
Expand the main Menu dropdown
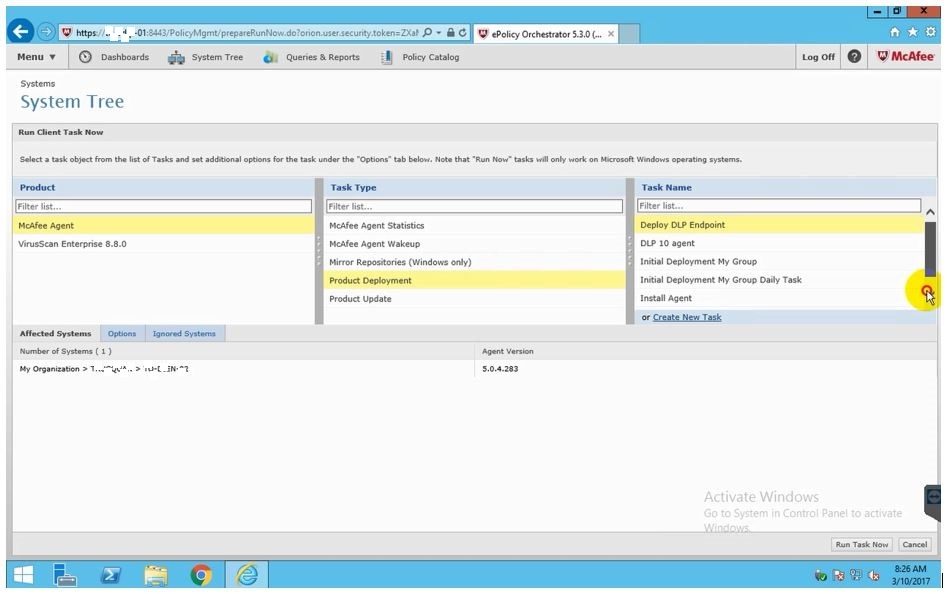click(x=37, y=57)
